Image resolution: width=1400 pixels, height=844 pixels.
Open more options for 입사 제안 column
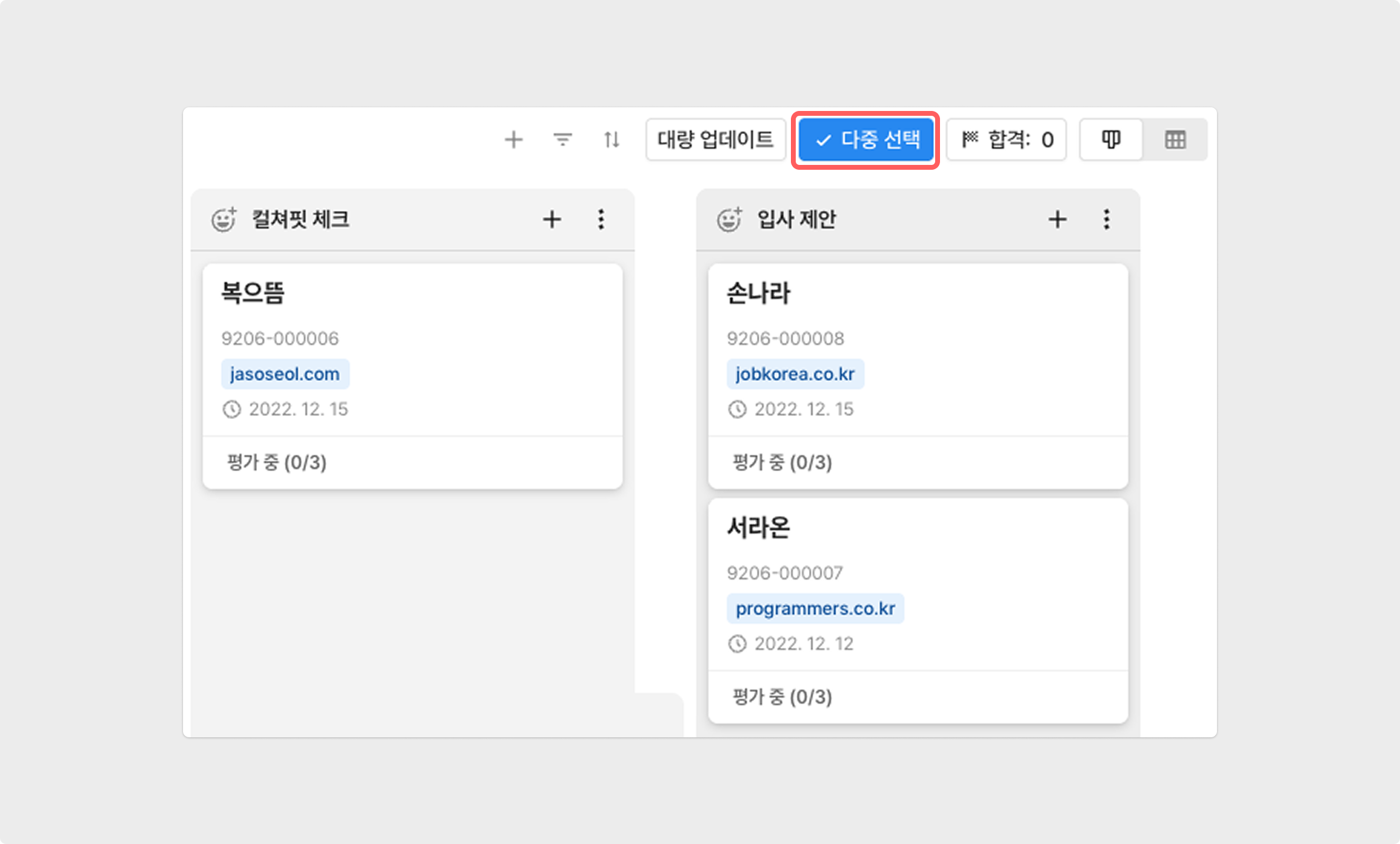(1106, 219)
